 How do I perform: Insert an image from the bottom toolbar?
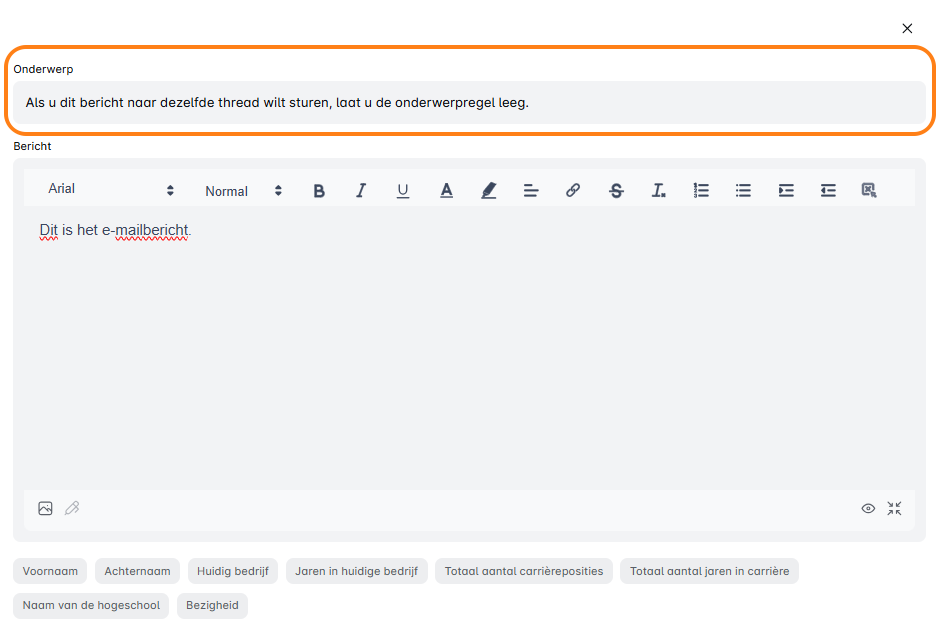pos(45,508)
